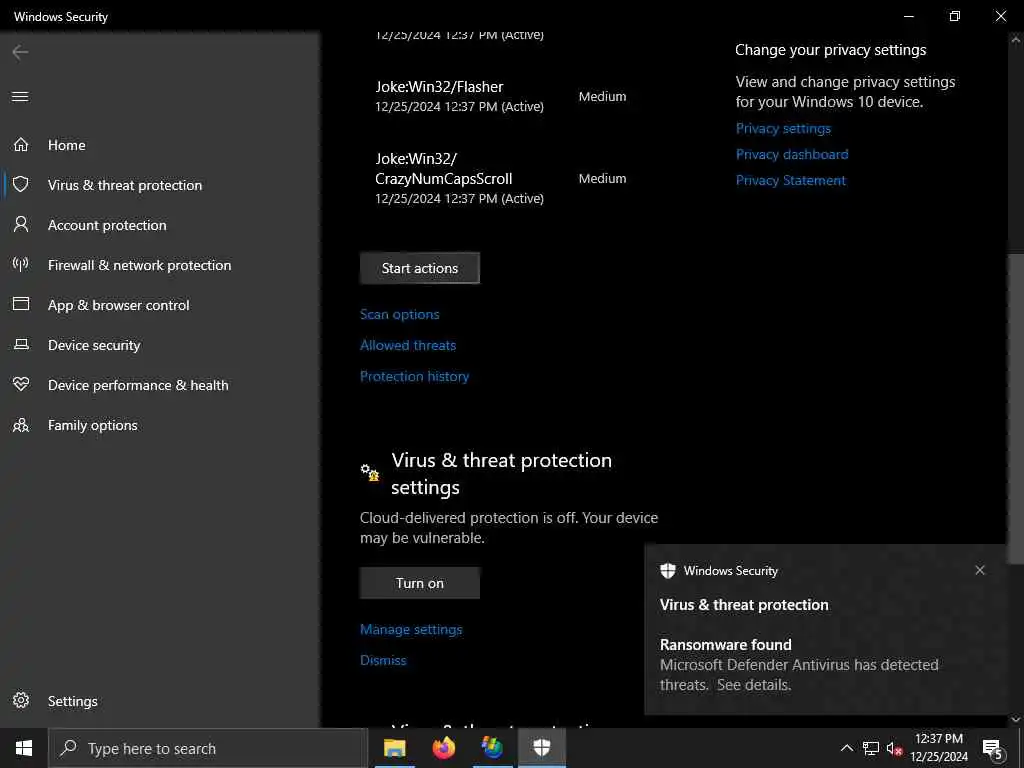Click the heart icon for Device performance & health
The image size is (1024, 768).
(x=21, y=384)
